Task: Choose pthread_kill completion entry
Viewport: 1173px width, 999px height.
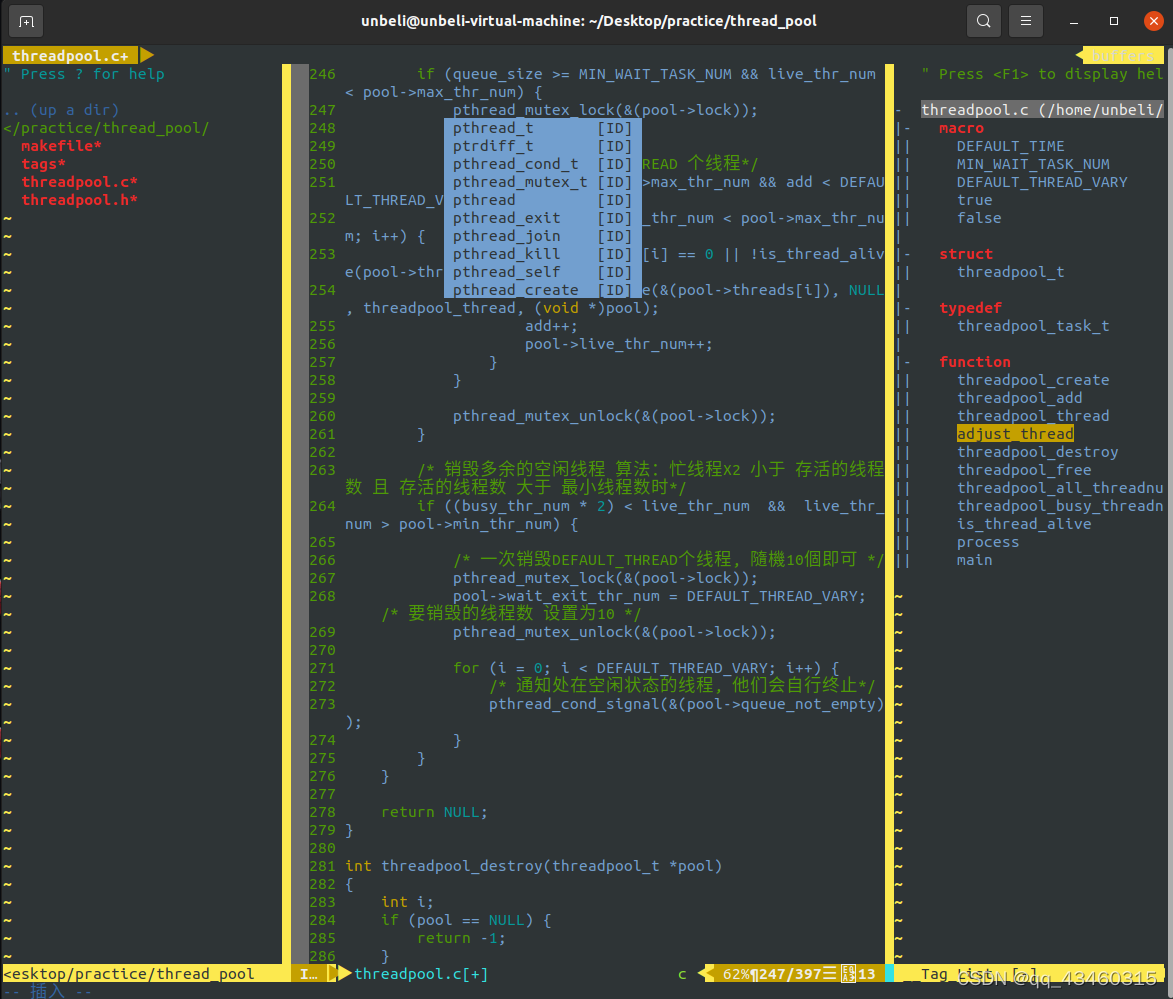Action: [x=542, y=254]
